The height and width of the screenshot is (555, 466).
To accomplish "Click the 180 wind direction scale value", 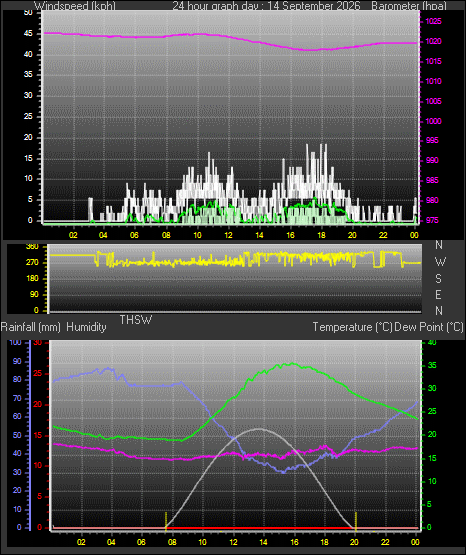I will point(32,279).
